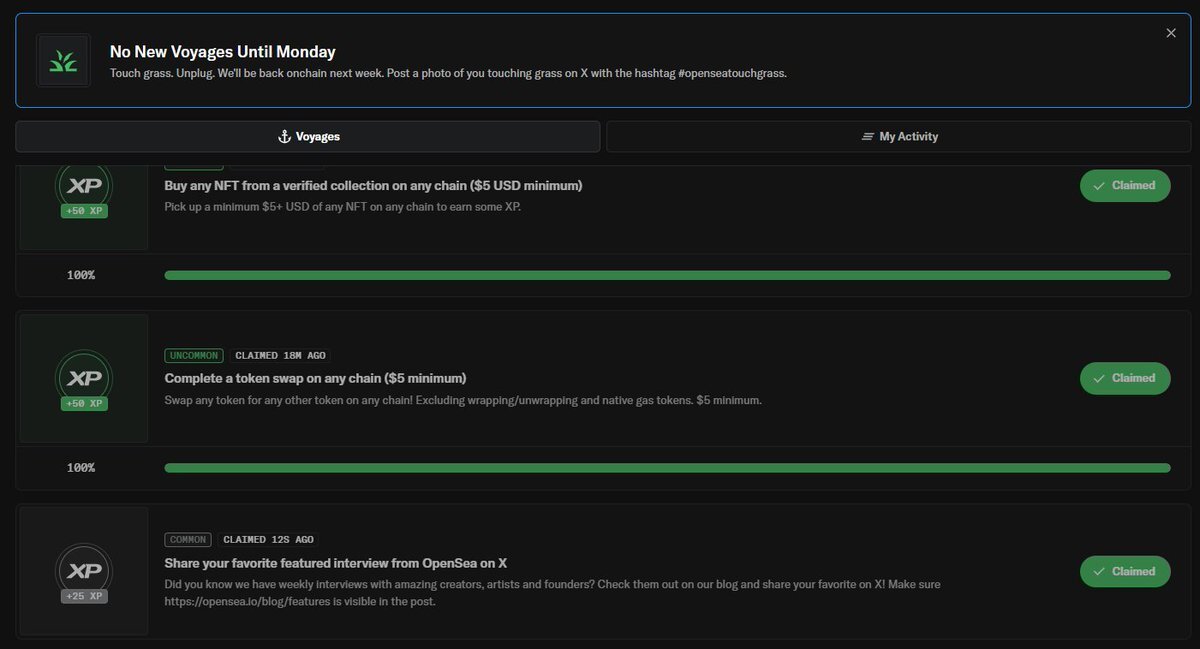Open the My Activity tab
1200x649 pixels.
899,136
